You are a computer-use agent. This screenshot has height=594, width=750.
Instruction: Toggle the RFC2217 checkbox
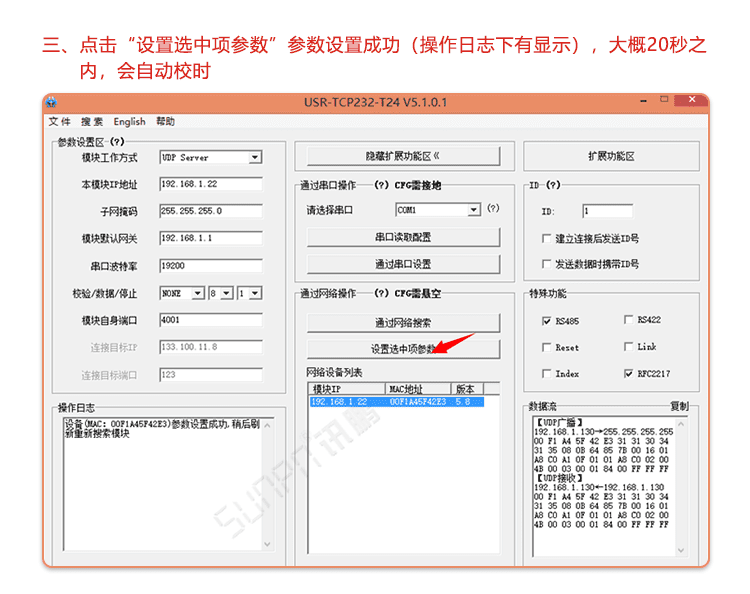(629, 374)
